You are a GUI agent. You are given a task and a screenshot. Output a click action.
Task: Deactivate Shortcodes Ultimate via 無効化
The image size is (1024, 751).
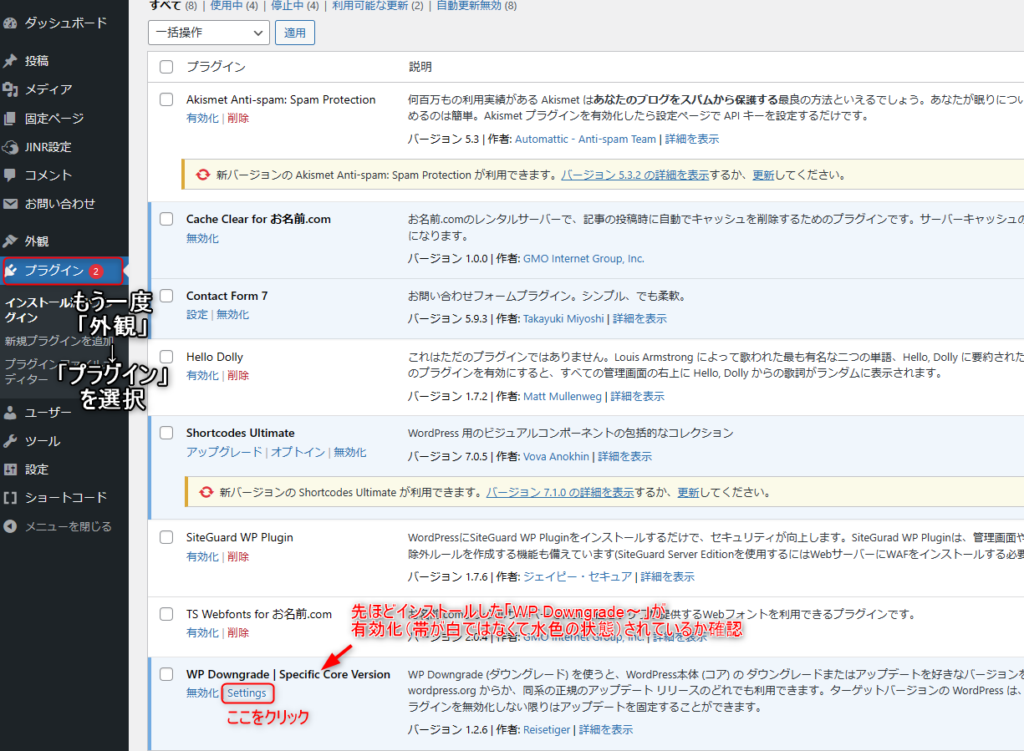click(x=350, y=452)
